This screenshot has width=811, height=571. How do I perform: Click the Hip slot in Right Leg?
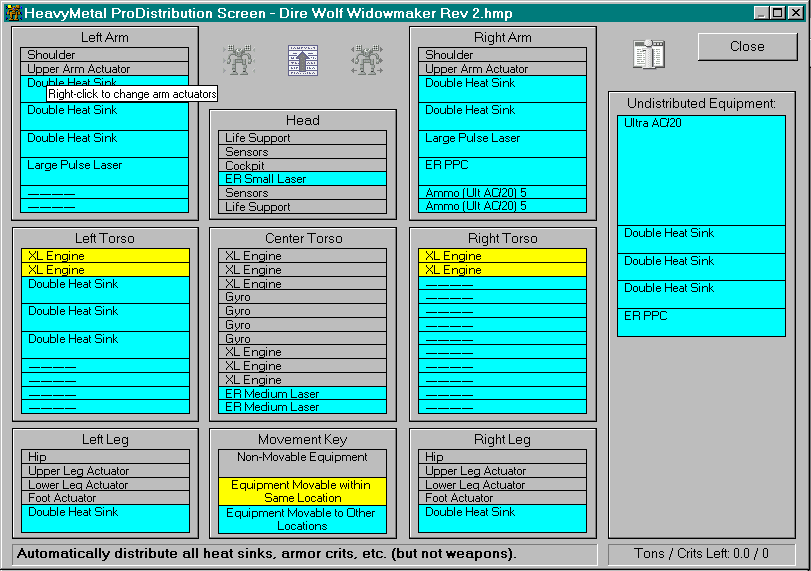[502, 457]
